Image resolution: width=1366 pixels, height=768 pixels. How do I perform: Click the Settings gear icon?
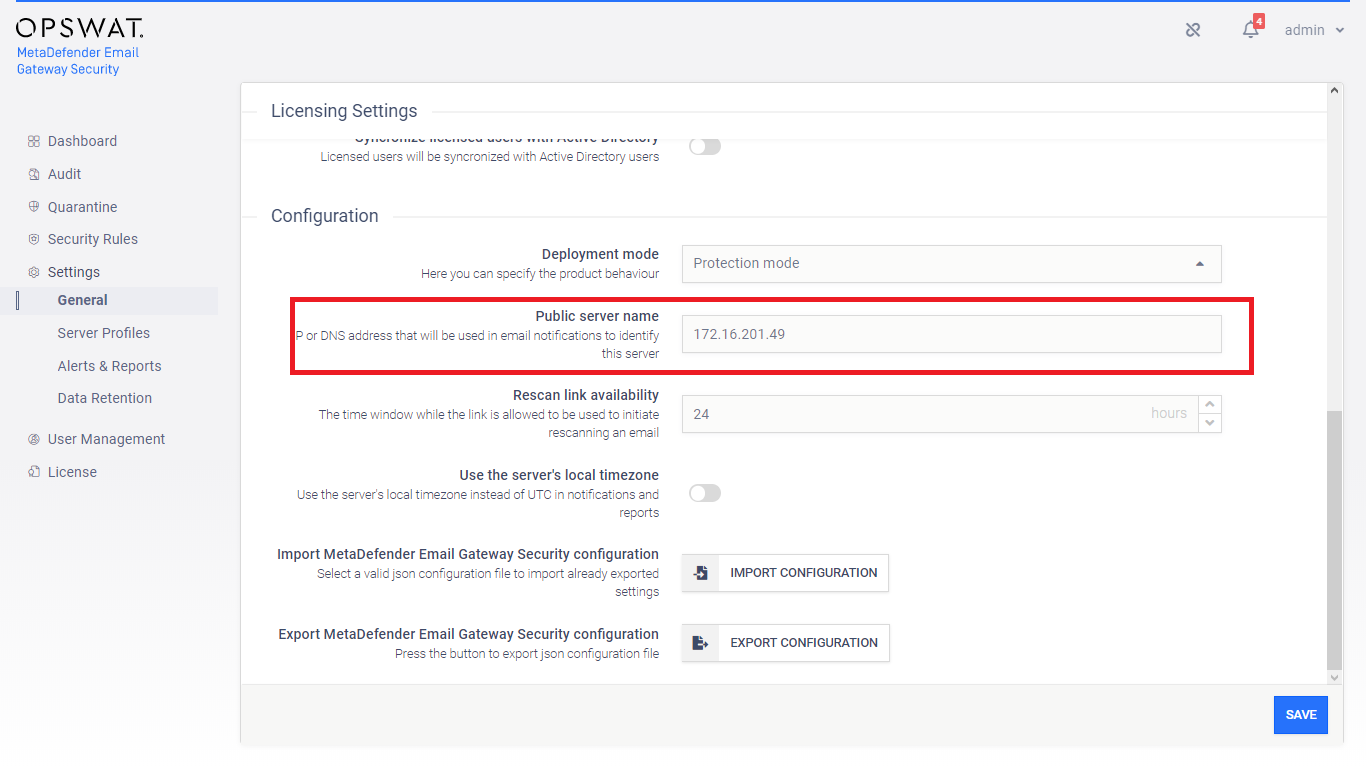point(34,272)
